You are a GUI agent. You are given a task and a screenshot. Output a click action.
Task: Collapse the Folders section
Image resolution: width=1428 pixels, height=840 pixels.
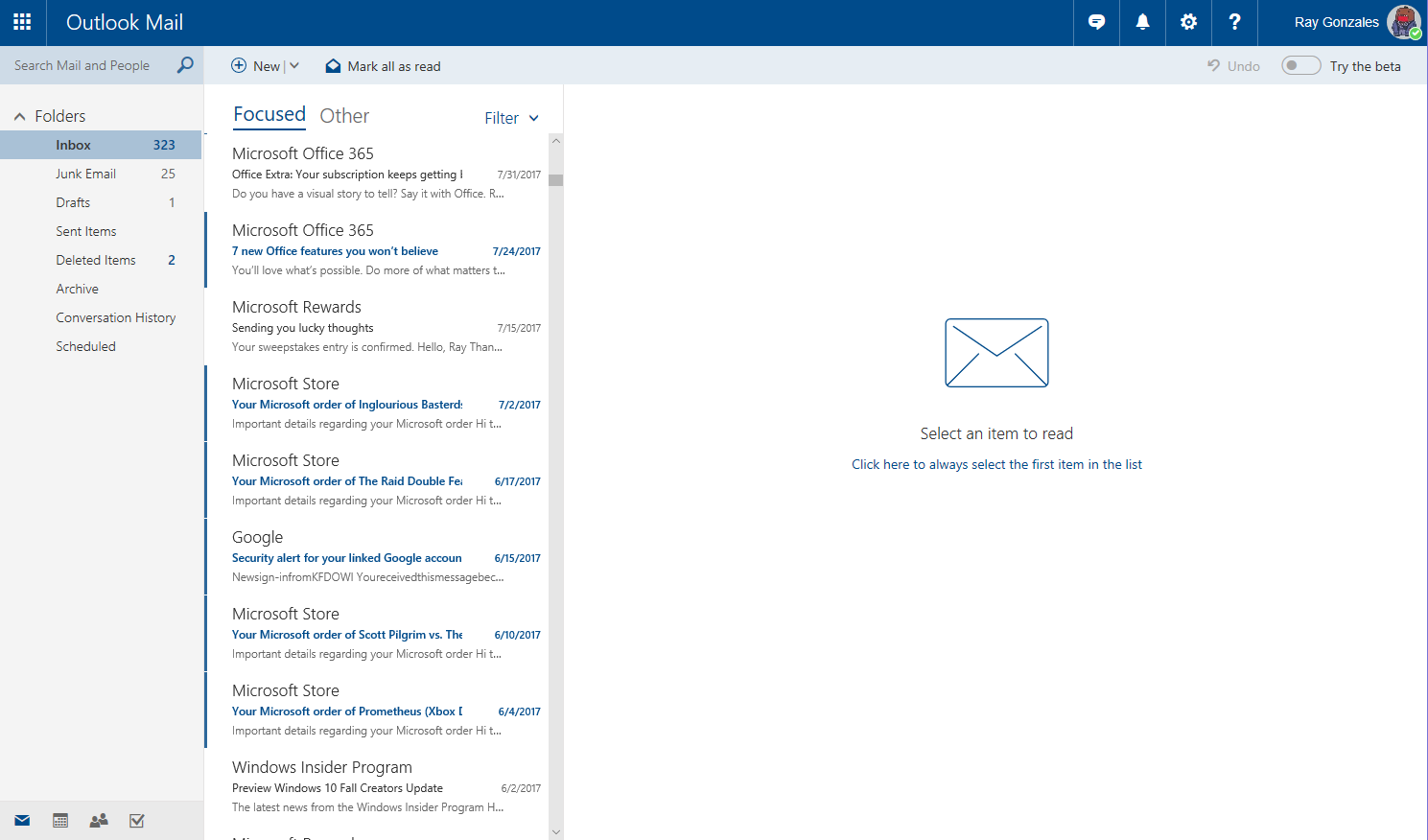click(x=19, y=116)
